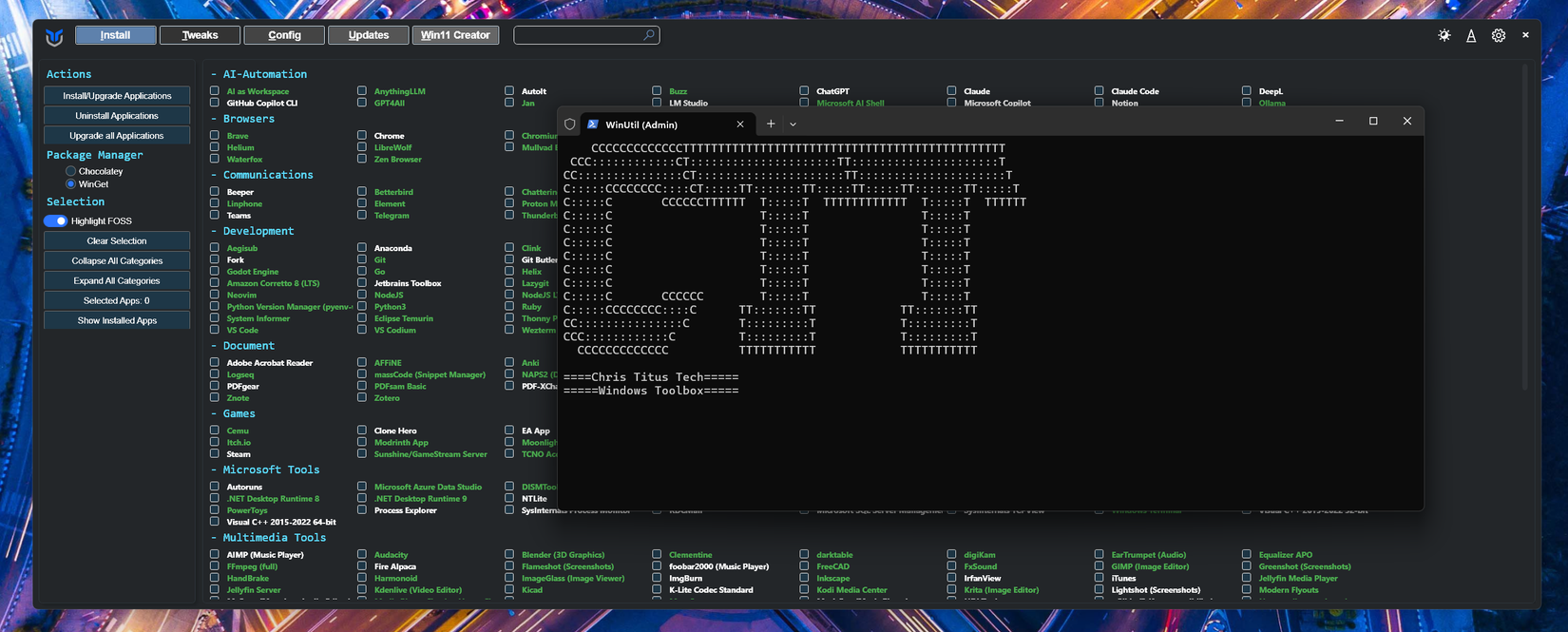
Task: Close the WinUtil (Admin) terminal tab
Action: pos(740,124)
